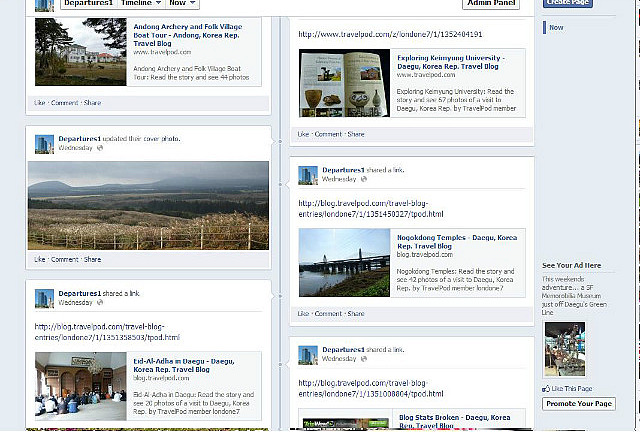Select Now marker in right timeline navigation
Viewport: 640px width, 432px height.
[556, 27]
